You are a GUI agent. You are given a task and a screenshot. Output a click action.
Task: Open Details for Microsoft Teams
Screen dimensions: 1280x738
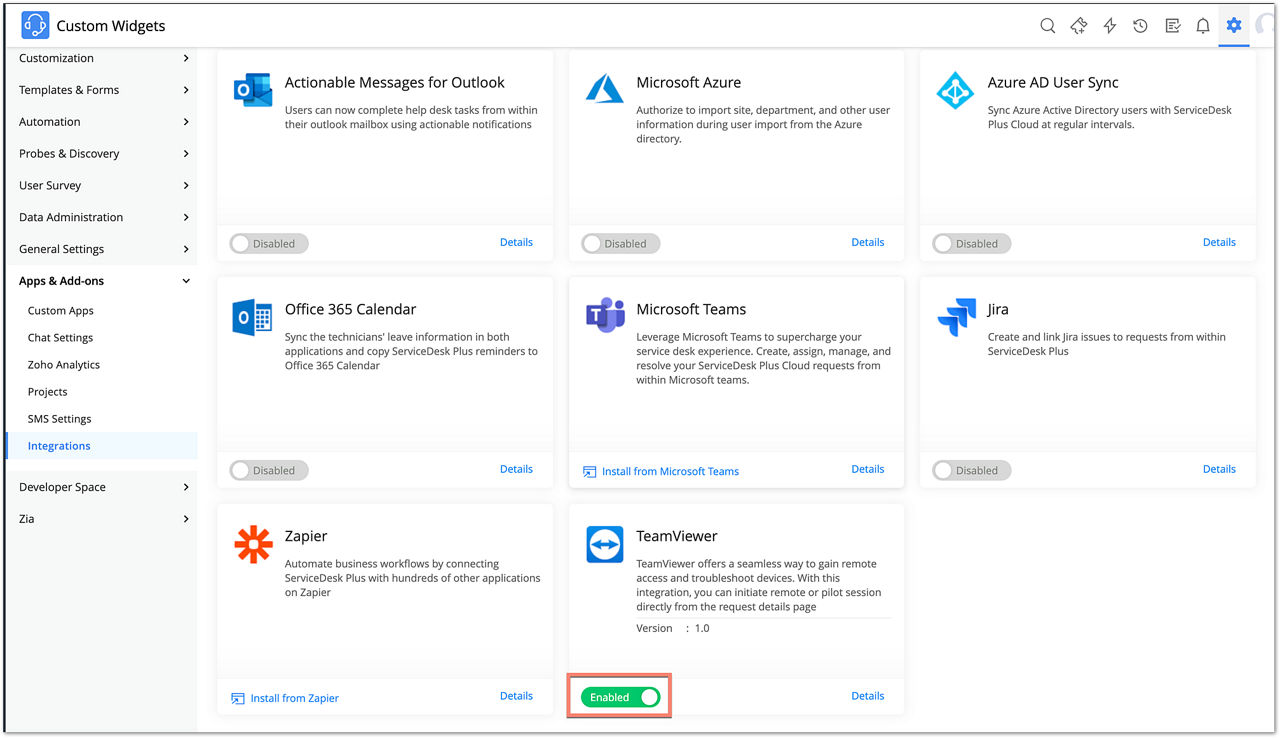[x=868, y=469]
